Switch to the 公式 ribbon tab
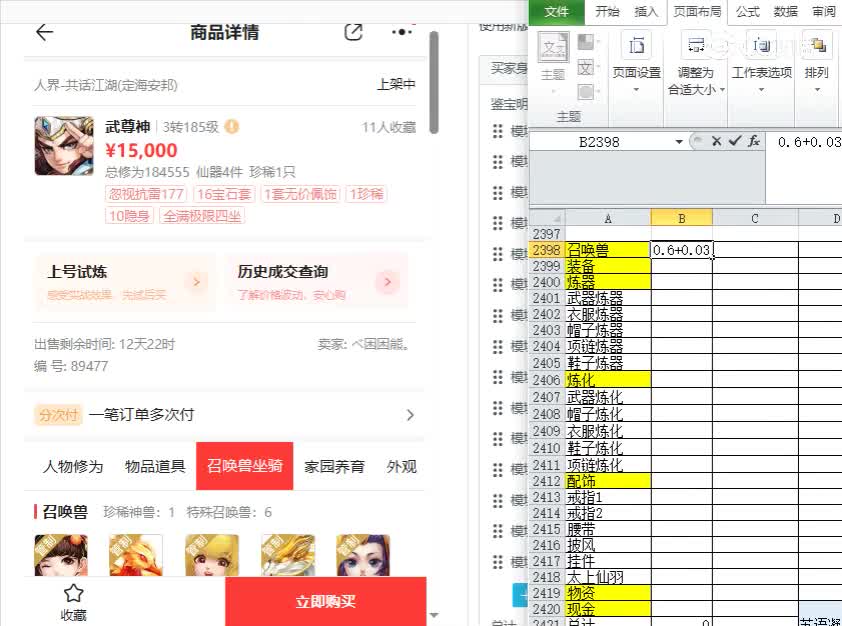 coord(746,13)
